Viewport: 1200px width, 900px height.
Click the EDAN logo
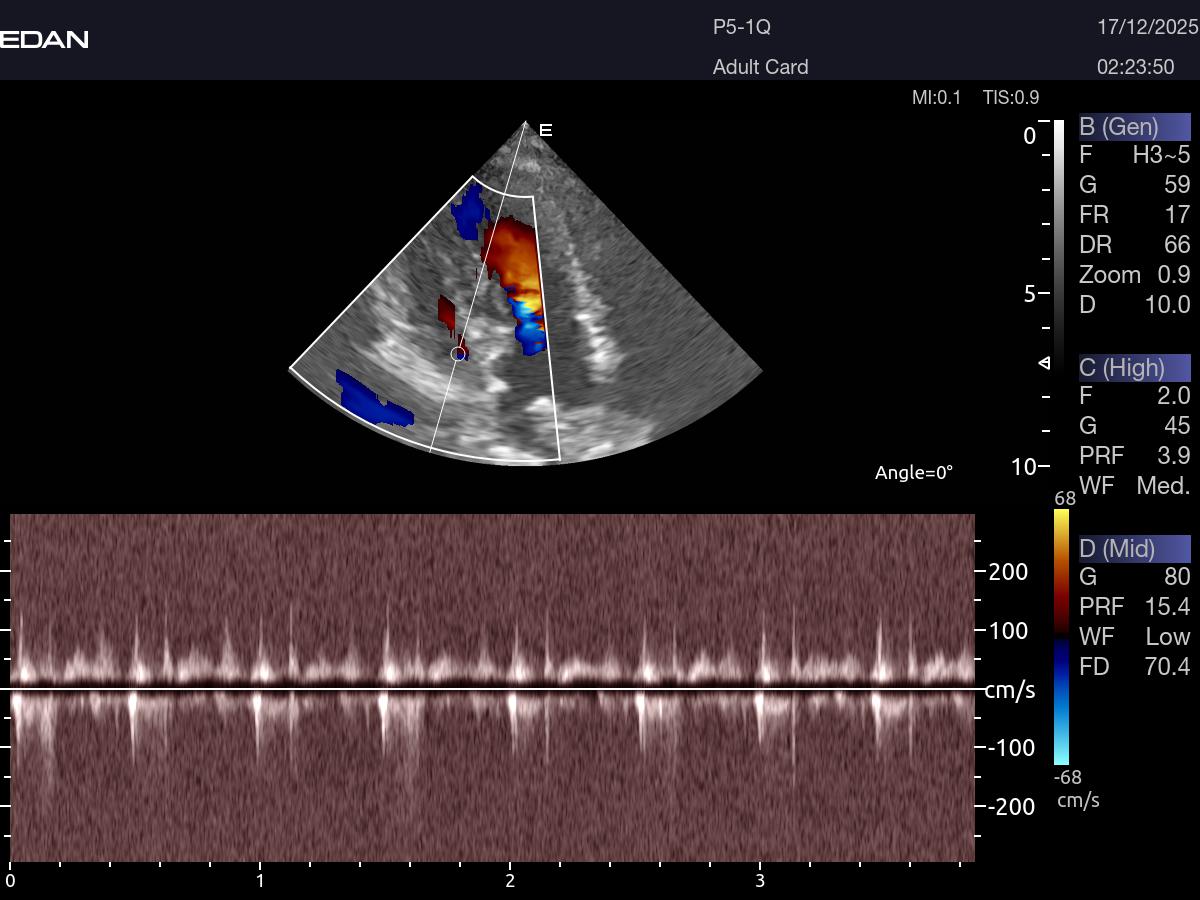44,39
